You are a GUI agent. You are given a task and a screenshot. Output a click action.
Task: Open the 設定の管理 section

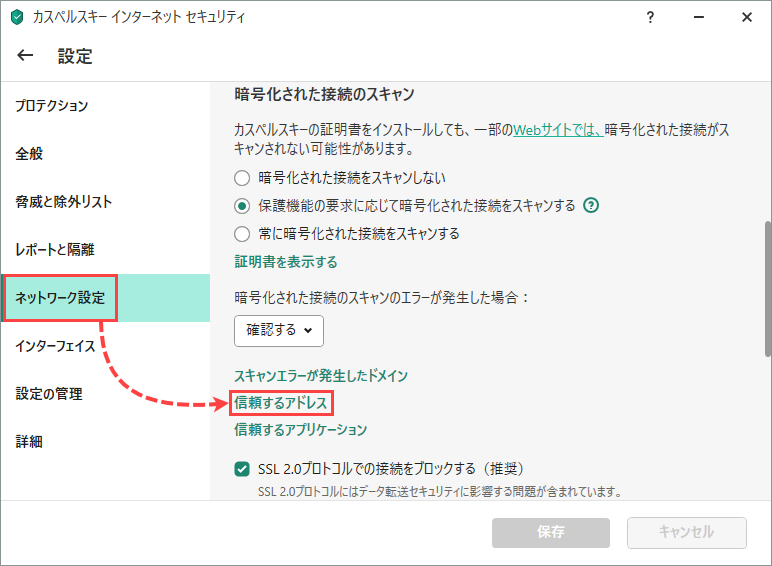(x=106, y=394)
